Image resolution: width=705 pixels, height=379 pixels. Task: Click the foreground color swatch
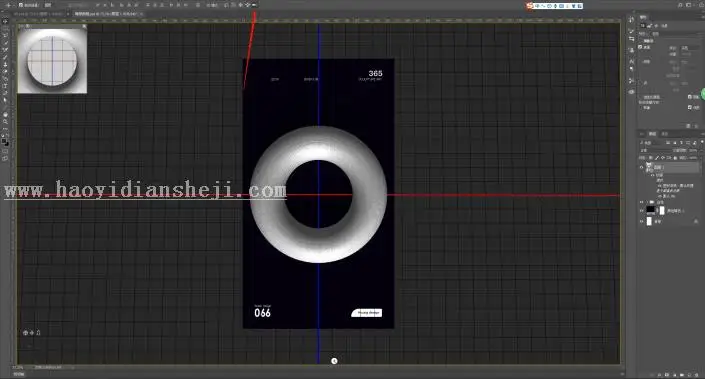tap(4, 141)
